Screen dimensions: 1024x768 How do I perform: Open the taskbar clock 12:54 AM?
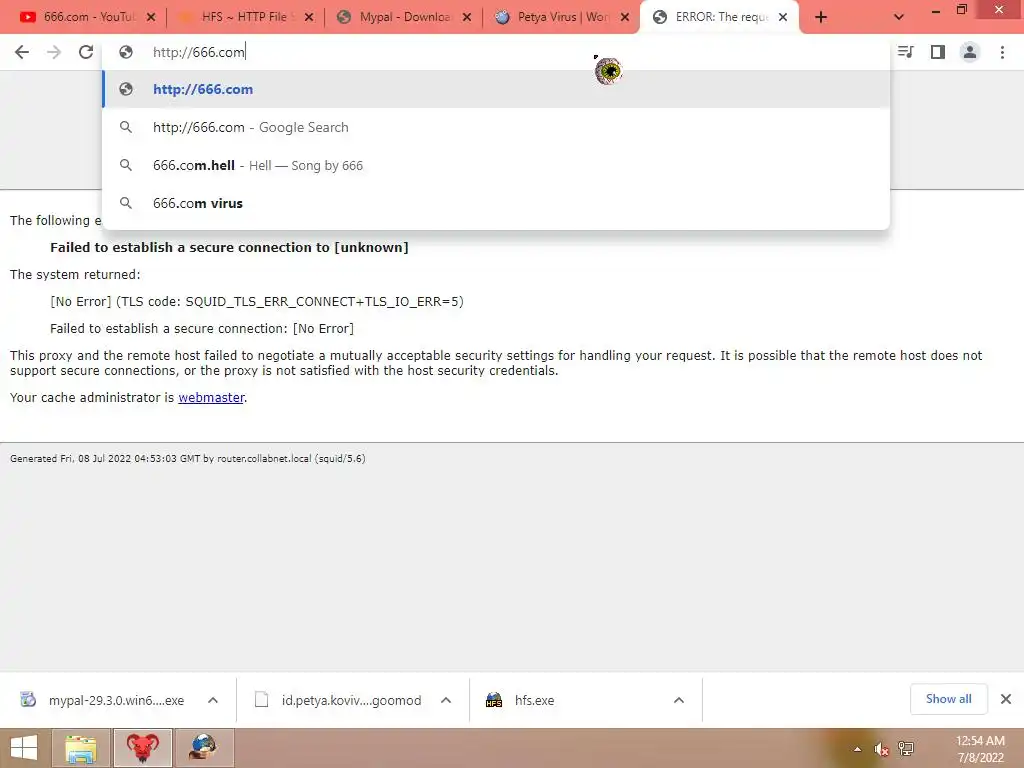point(980,749)
